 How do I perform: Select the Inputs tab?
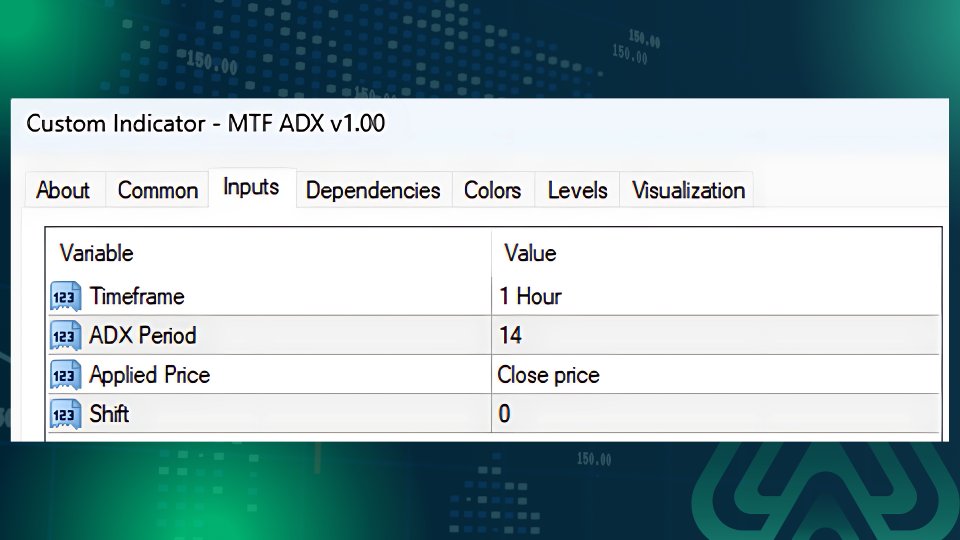pos(251,188)
